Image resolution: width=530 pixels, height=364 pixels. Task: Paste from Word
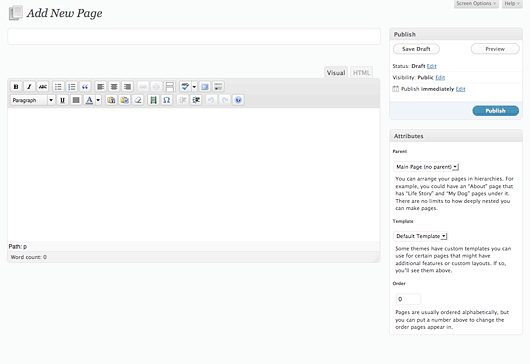coord(125,100)
